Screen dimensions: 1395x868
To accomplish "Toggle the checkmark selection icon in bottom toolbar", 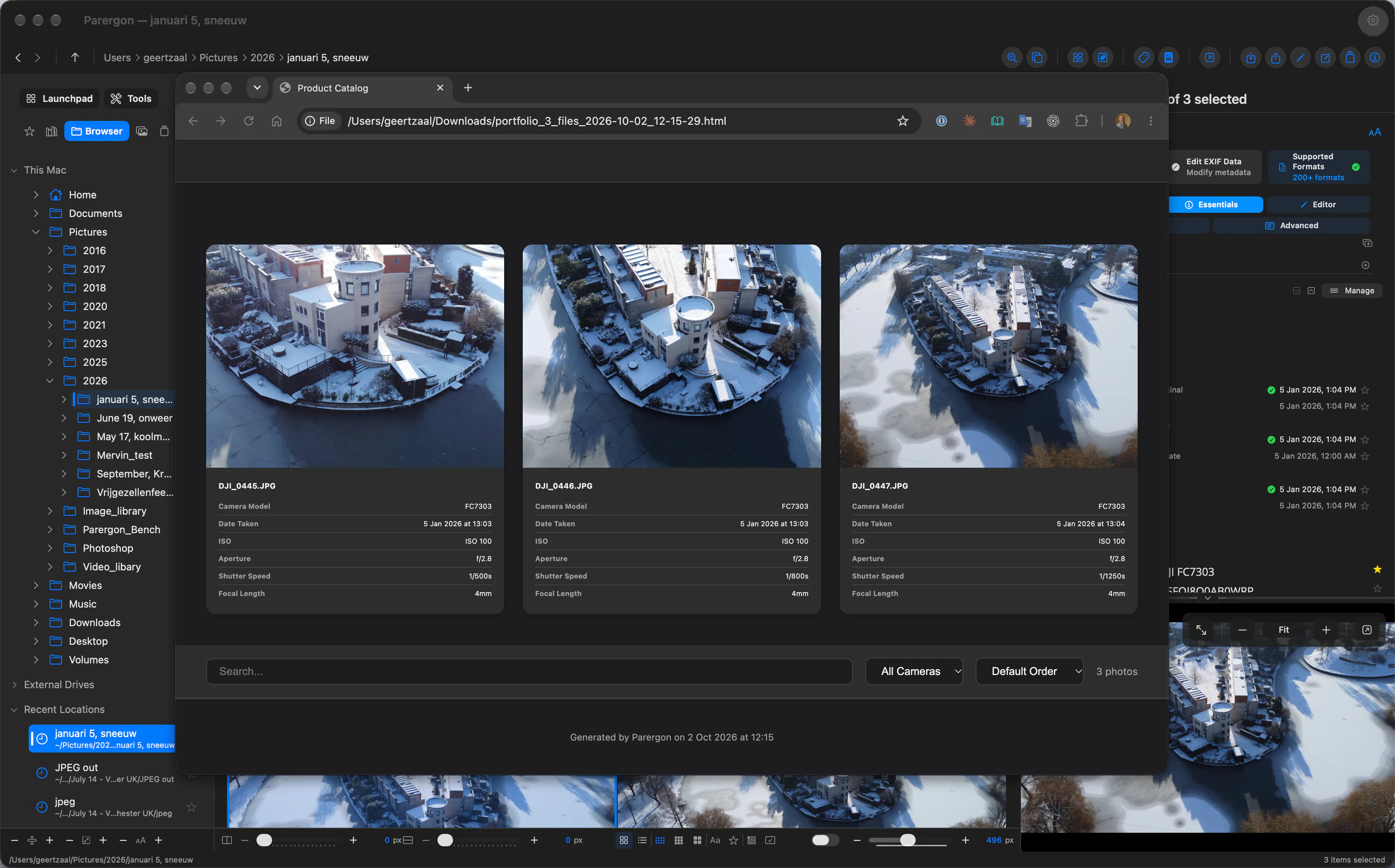I will pos(770,840).
